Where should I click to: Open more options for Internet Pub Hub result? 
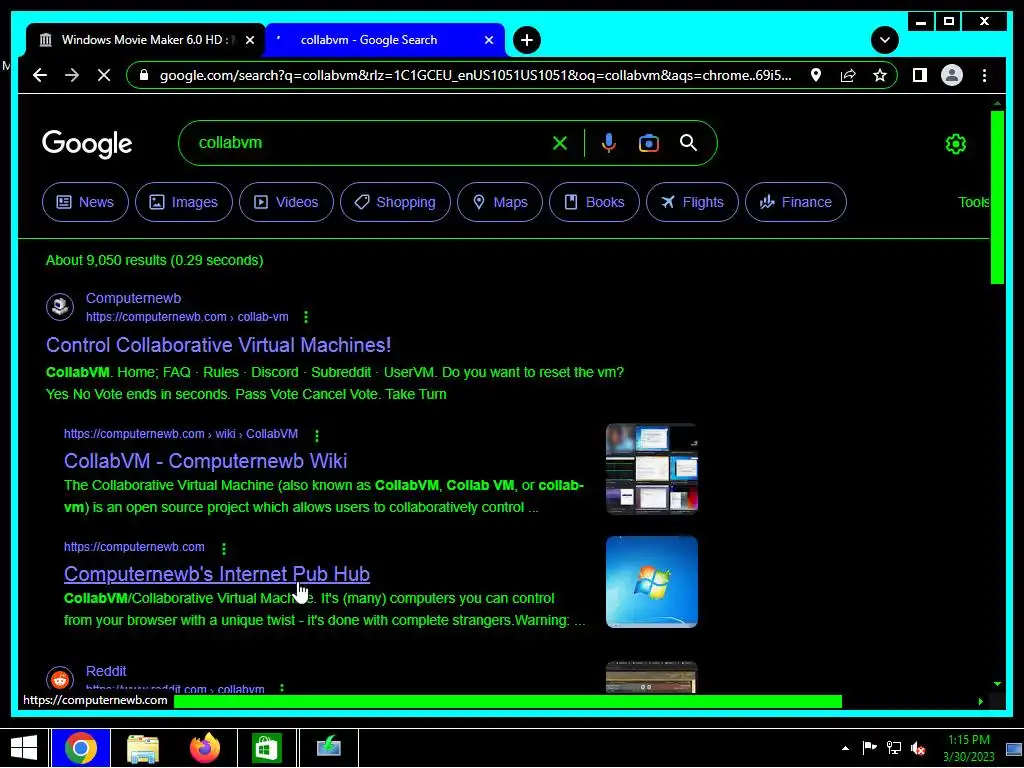click(223, 549)
